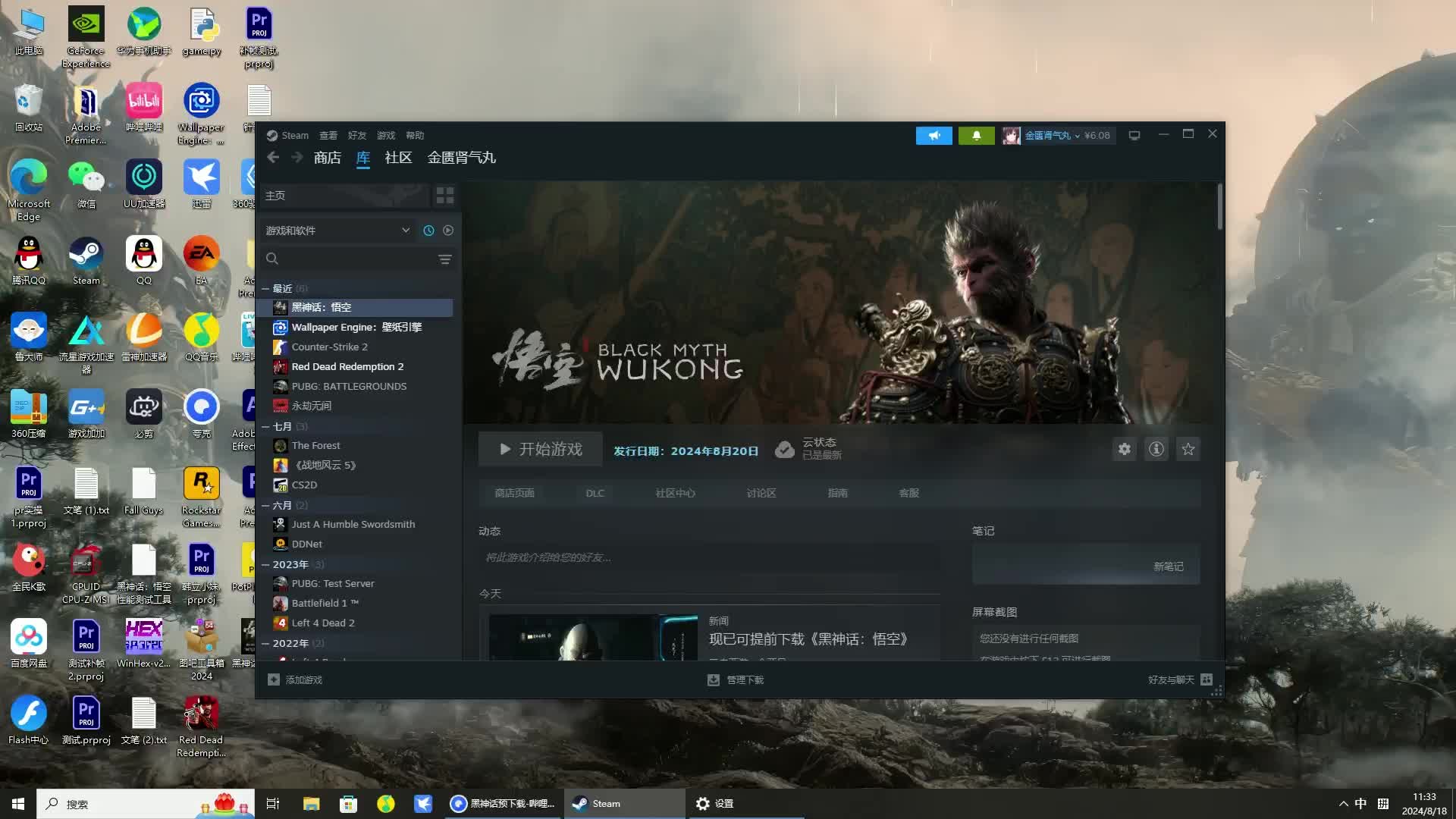Image resolution: width=1456 pixels, height=819 pixels.
Task: Click the 开始游戏 play button
Action: point(541,449)
